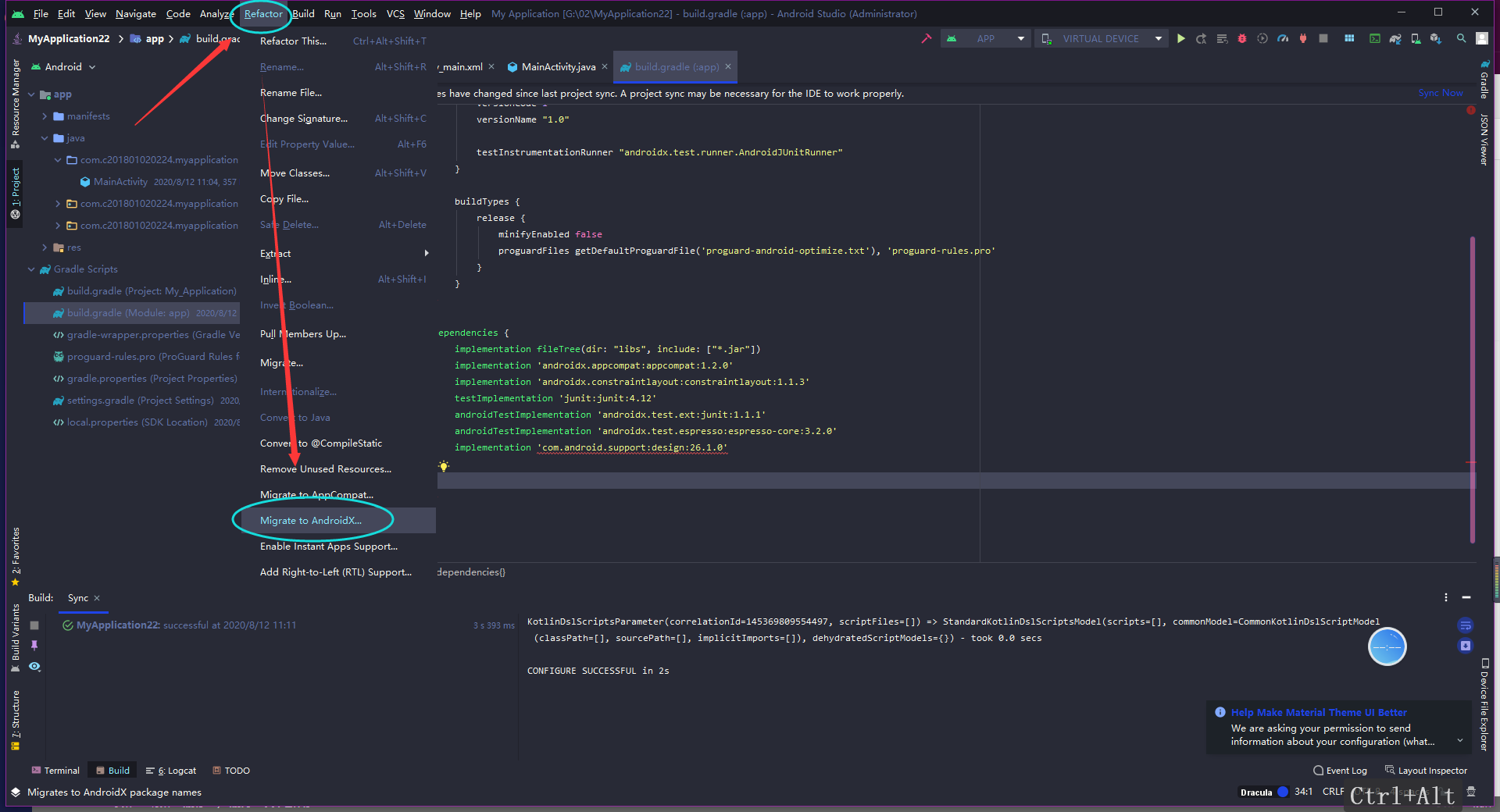Click Run with Coverage icon
The image size is (1500, 812).
coord(1262,38)
